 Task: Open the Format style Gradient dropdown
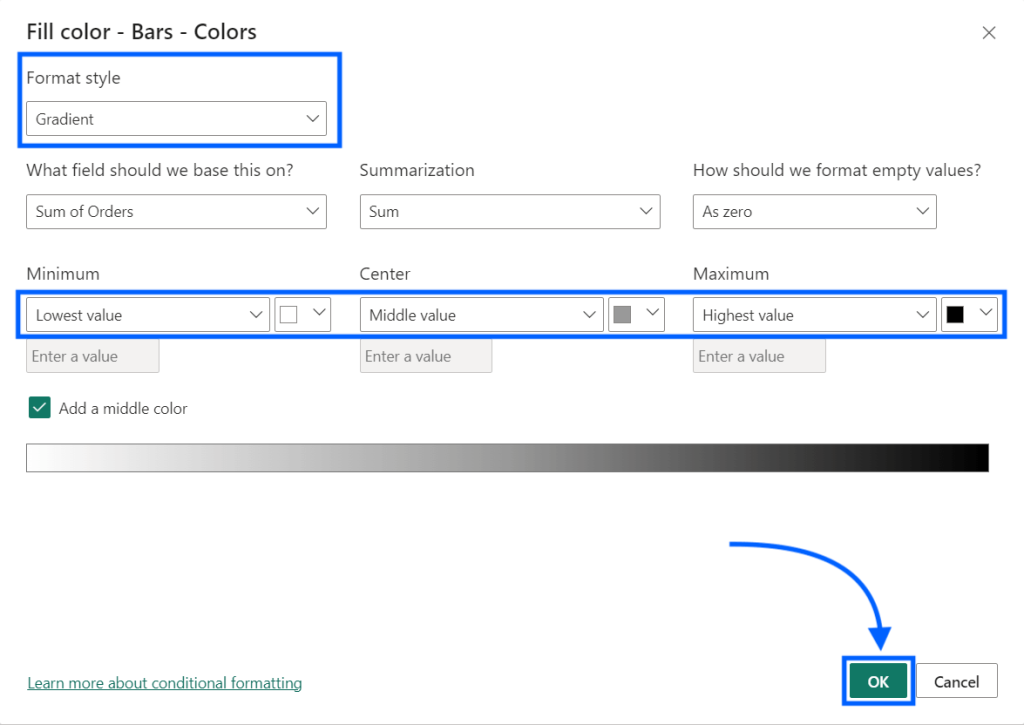176,119
